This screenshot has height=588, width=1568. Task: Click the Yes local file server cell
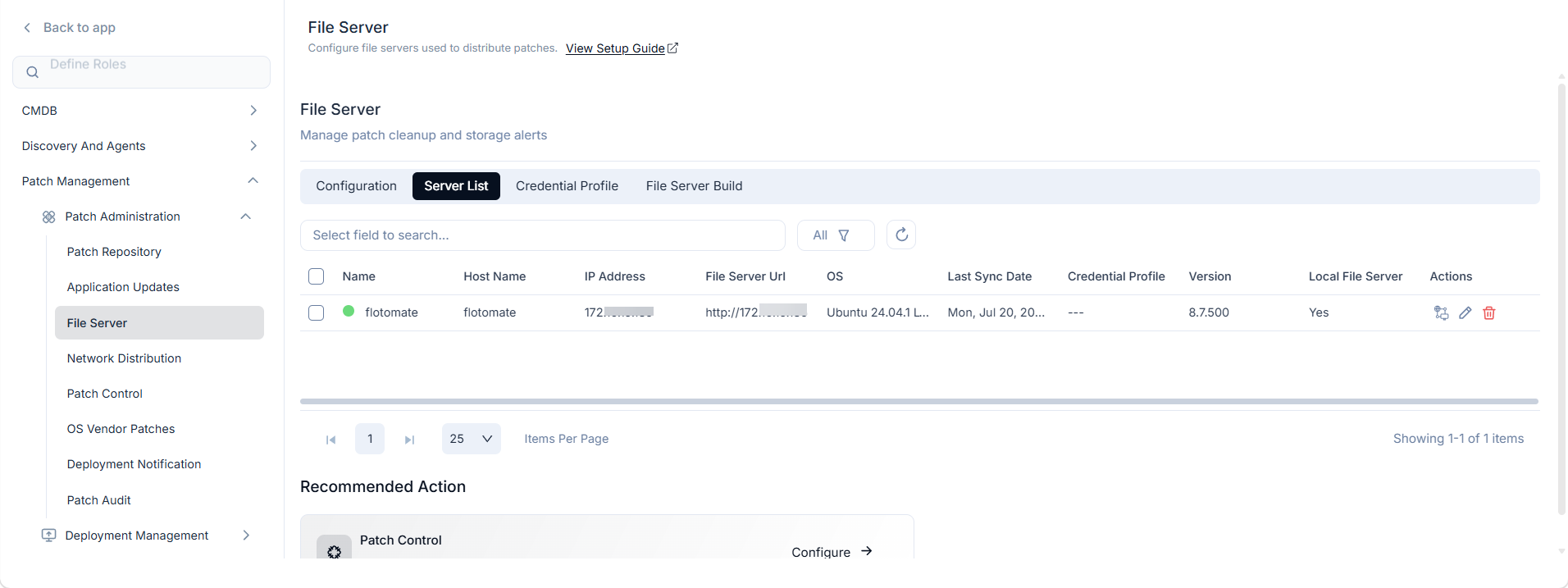pos(1319,312)
